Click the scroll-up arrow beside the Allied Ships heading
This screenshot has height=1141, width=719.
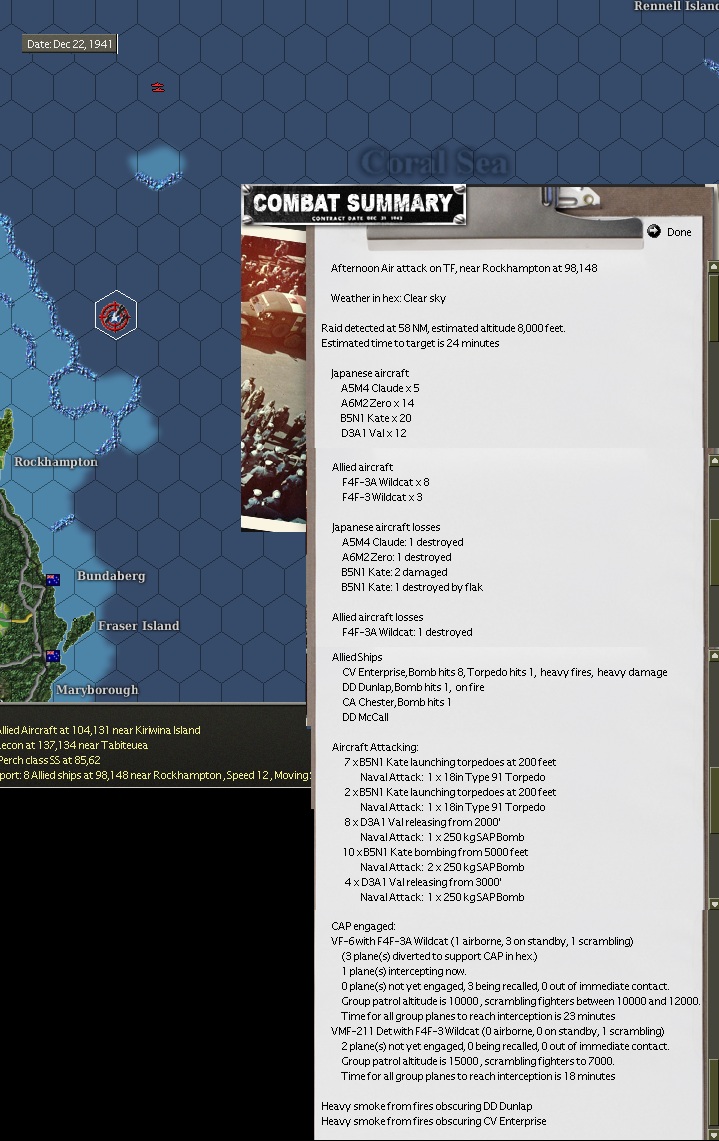coord(713,656)
